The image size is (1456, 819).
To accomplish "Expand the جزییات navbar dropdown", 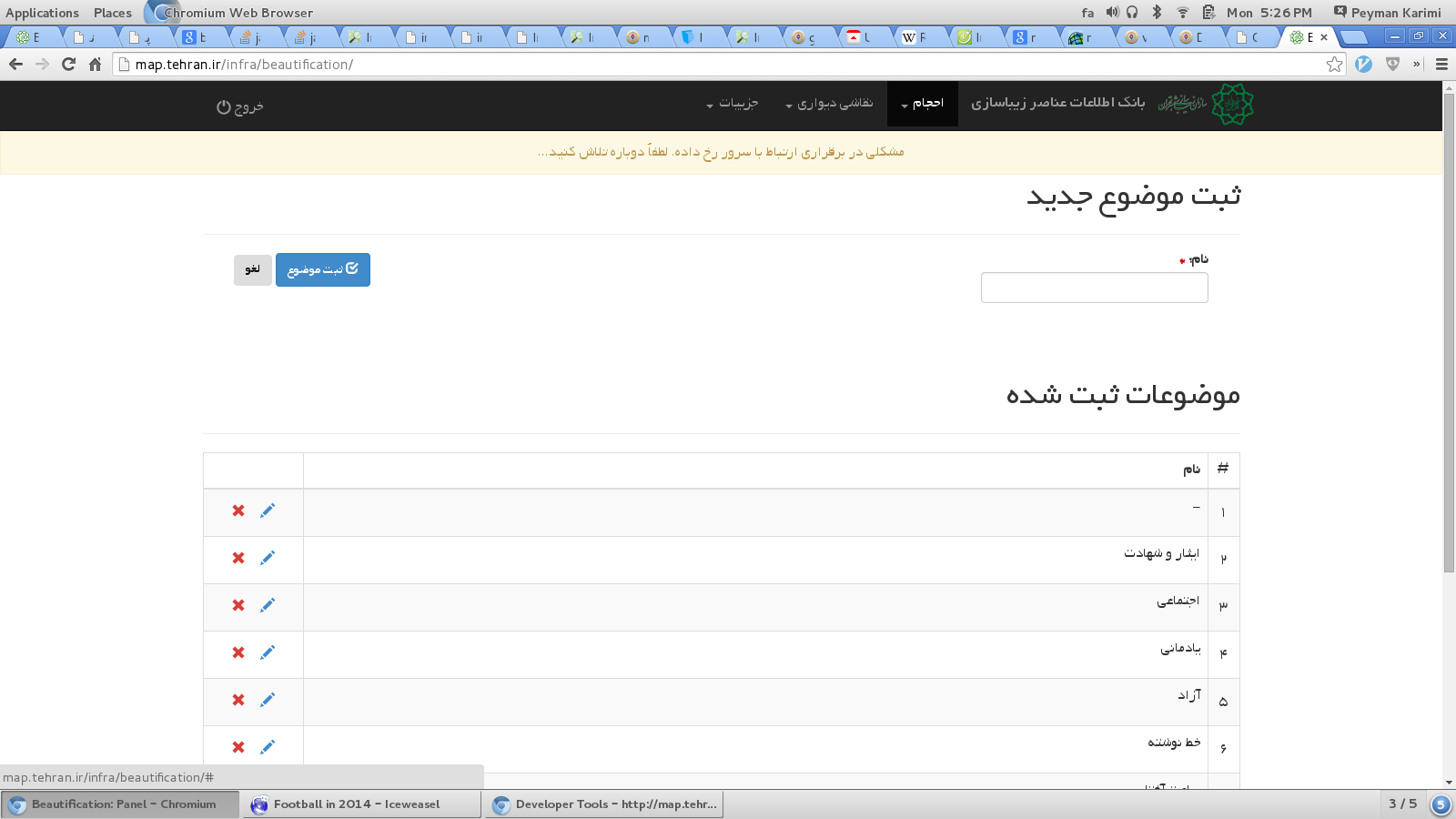I will click(x=733, y=104).
